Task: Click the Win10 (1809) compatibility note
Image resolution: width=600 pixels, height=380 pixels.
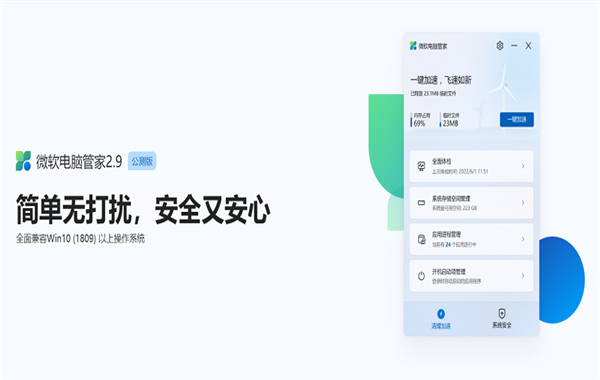Action: click(x=80, y=238)
